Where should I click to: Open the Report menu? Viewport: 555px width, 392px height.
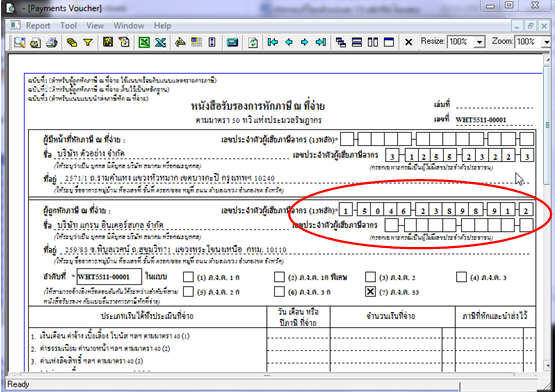[x=38, y=26]
